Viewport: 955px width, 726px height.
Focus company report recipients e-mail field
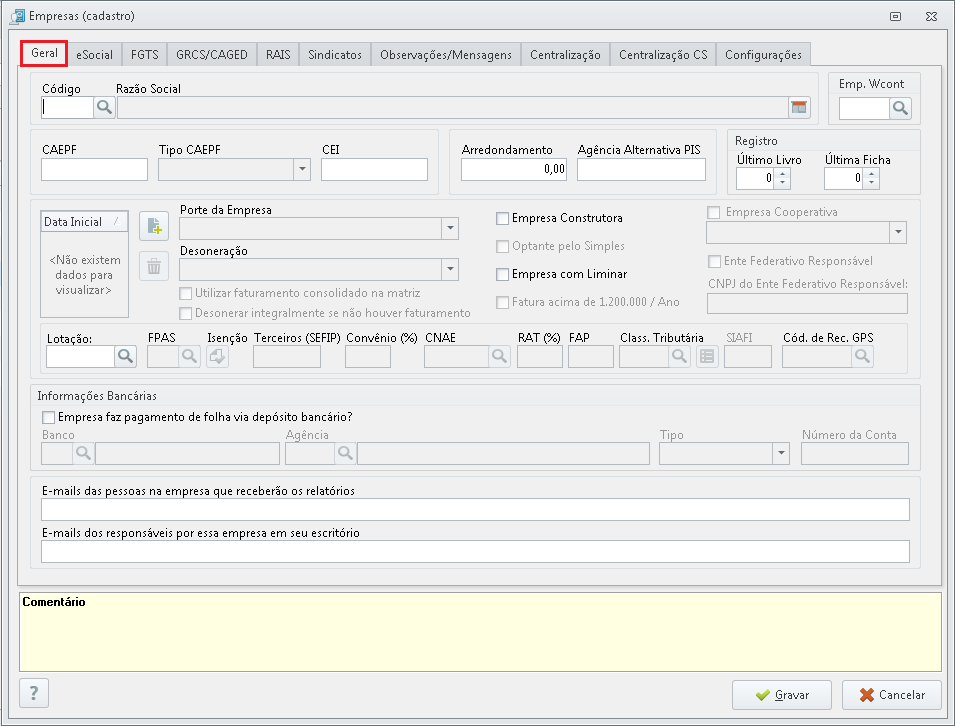pyautogui.click(x=475, y=509)
